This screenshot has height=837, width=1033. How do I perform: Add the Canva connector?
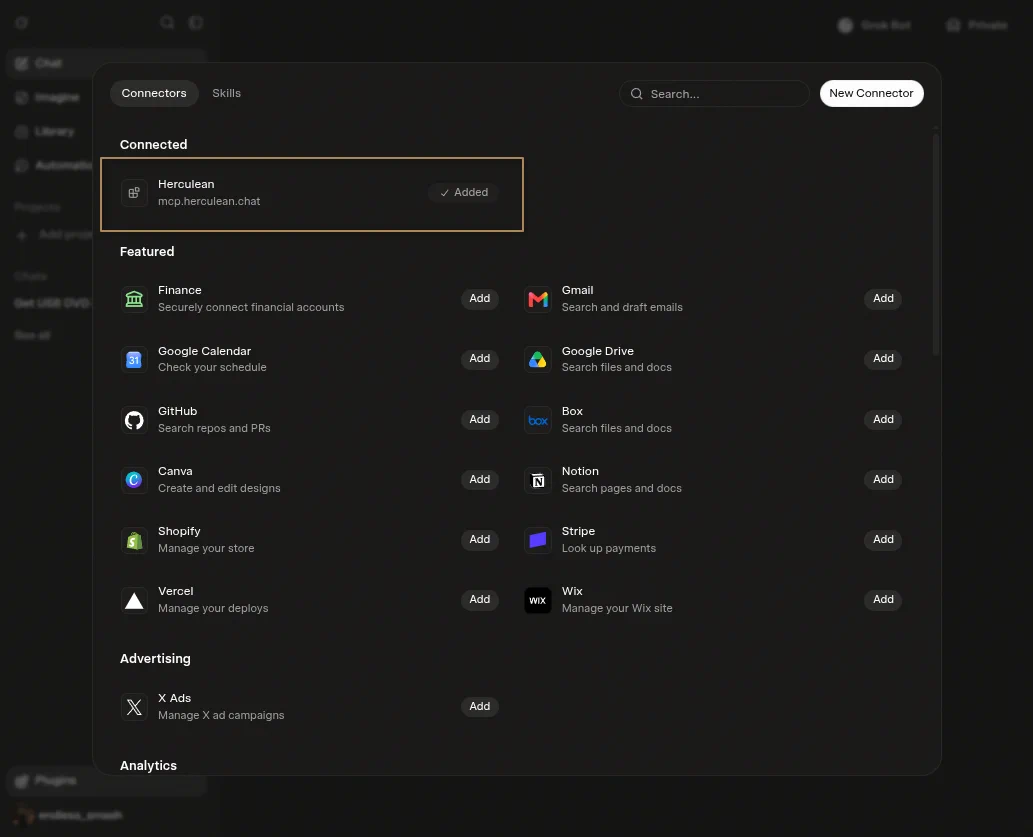[480, 479]
